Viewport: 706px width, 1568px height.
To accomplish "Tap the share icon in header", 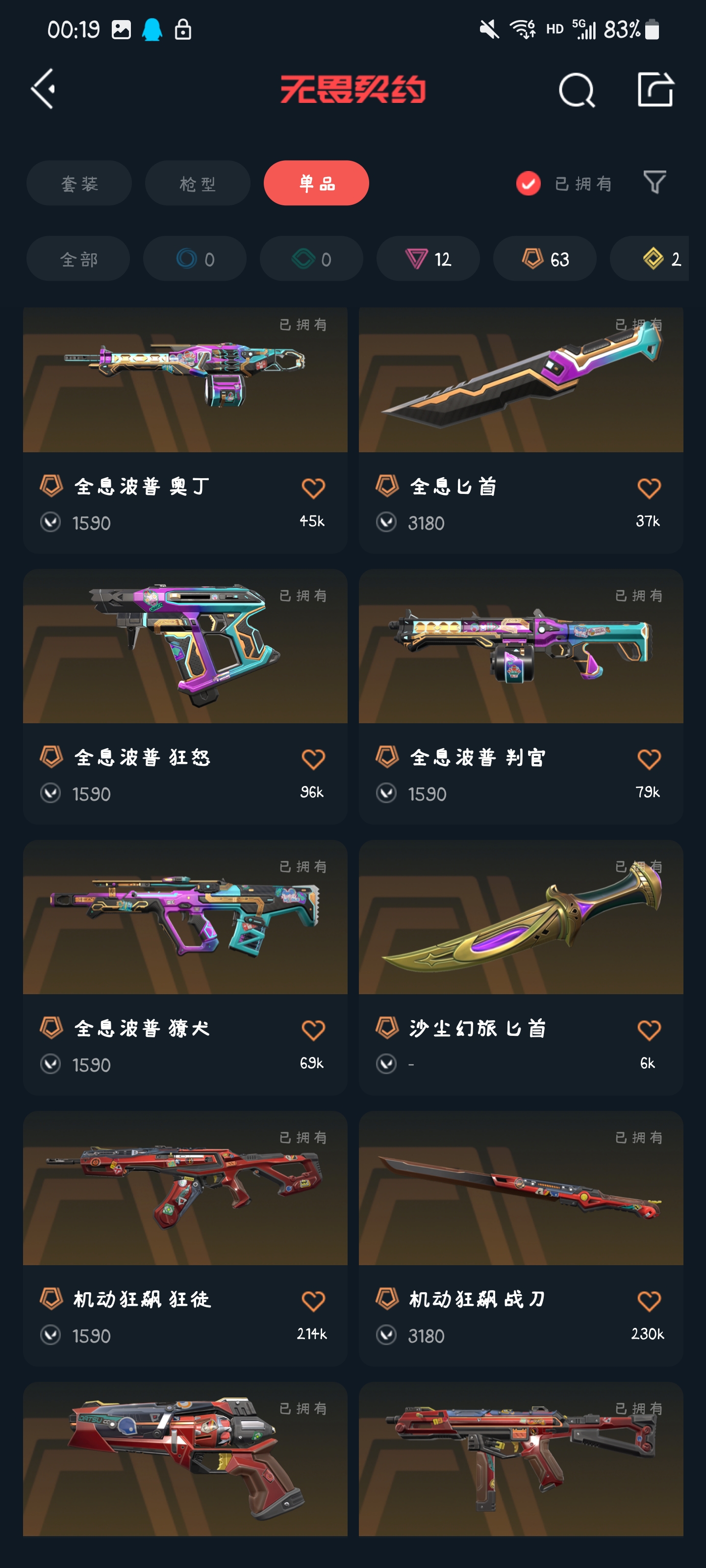I will (656, 90).
